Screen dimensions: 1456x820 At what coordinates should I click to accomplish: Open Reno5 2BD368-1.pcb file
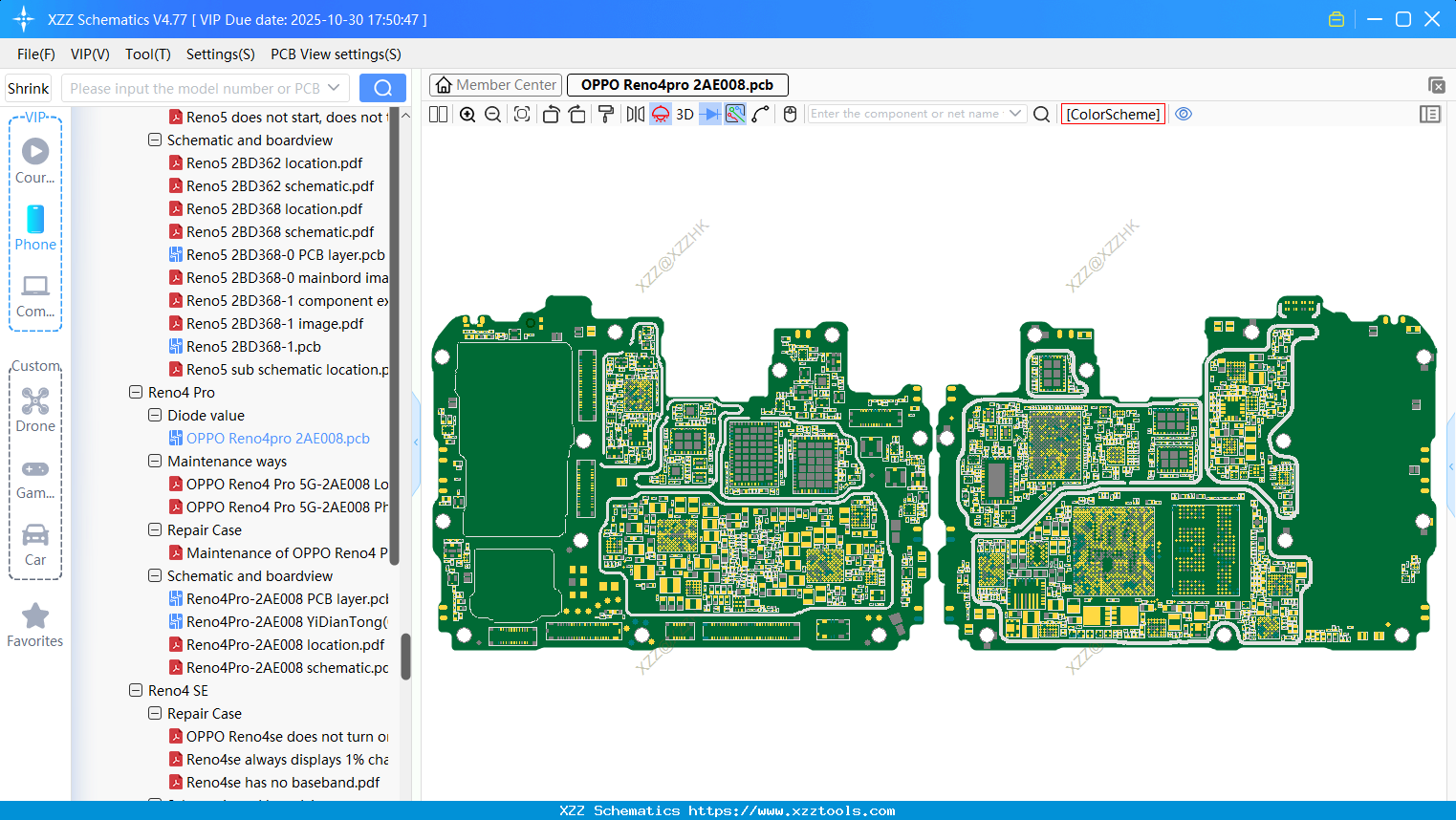coord(253,347)
